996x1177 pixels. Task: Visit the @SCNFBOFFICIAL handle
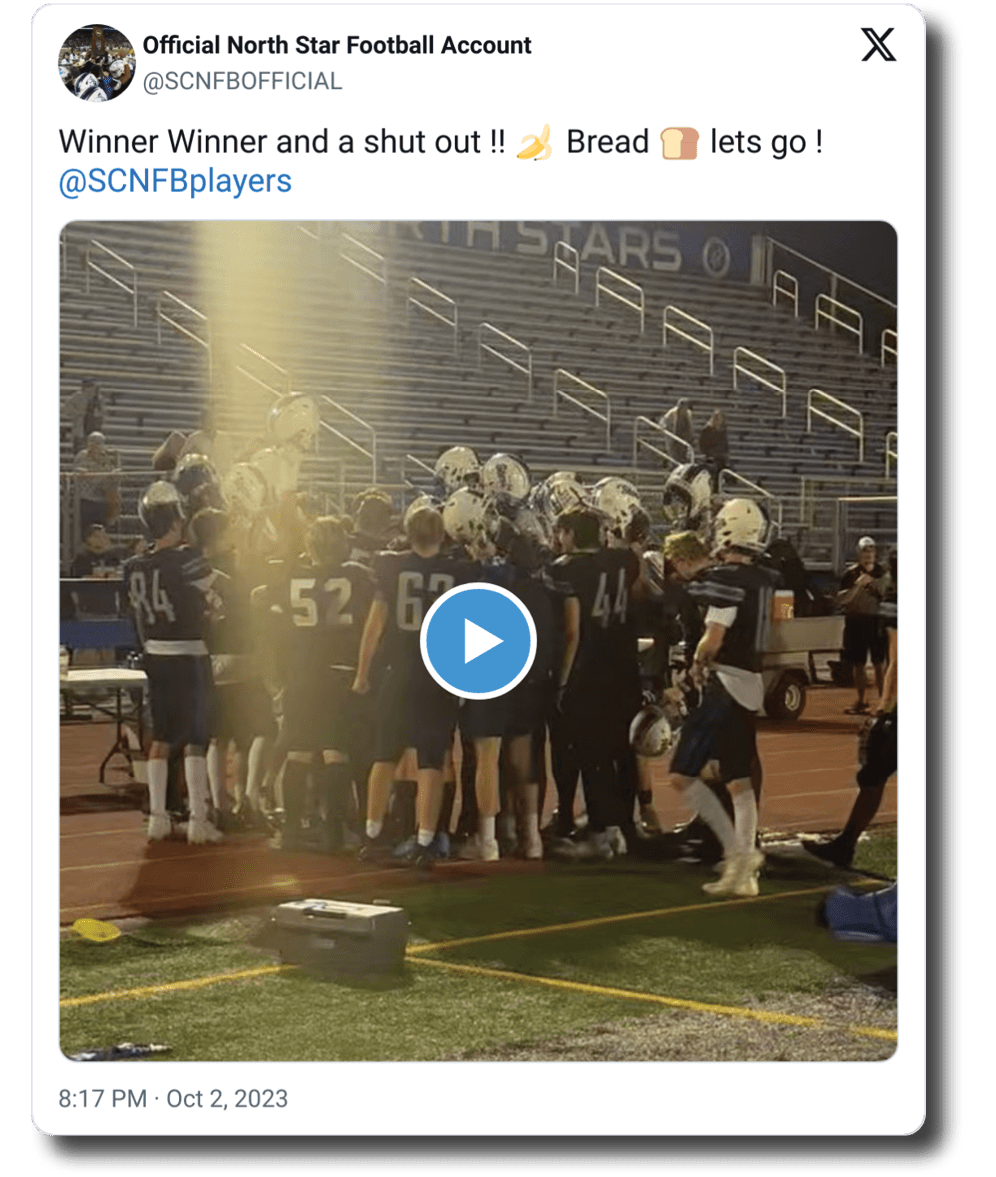click(x=242, y=81)
